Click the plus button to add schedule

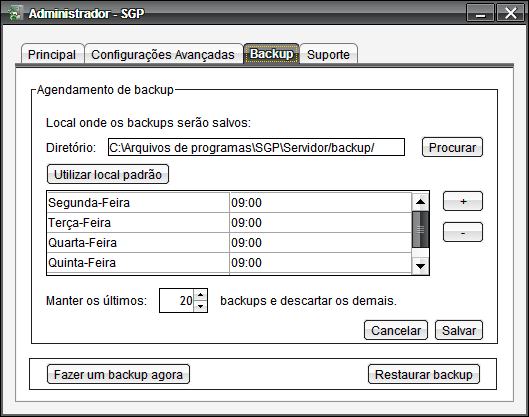463,201
